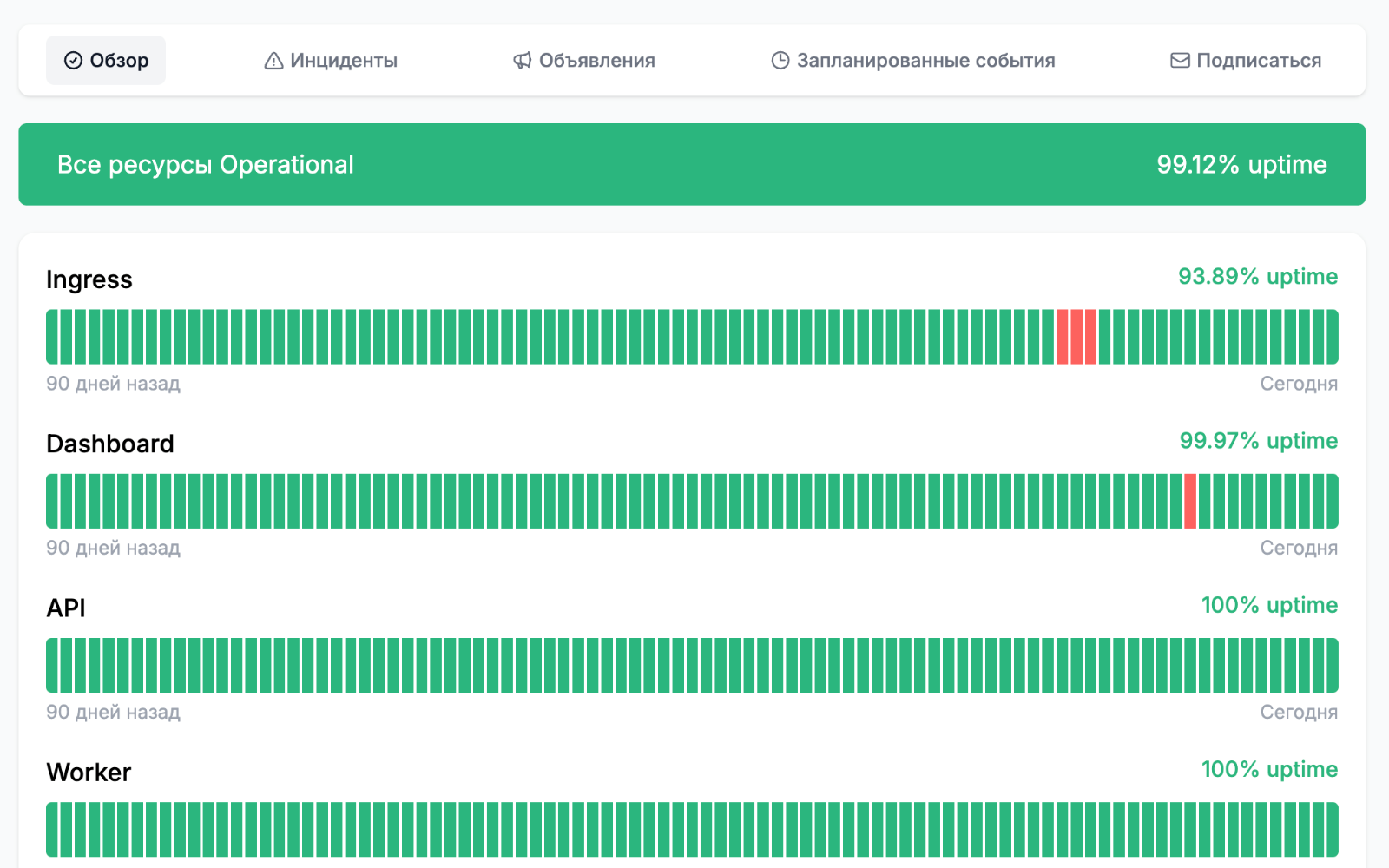Click the megaphone icon for Объявления
The height and width of the screenshot is (868, 1389).
tap(522, 61)
